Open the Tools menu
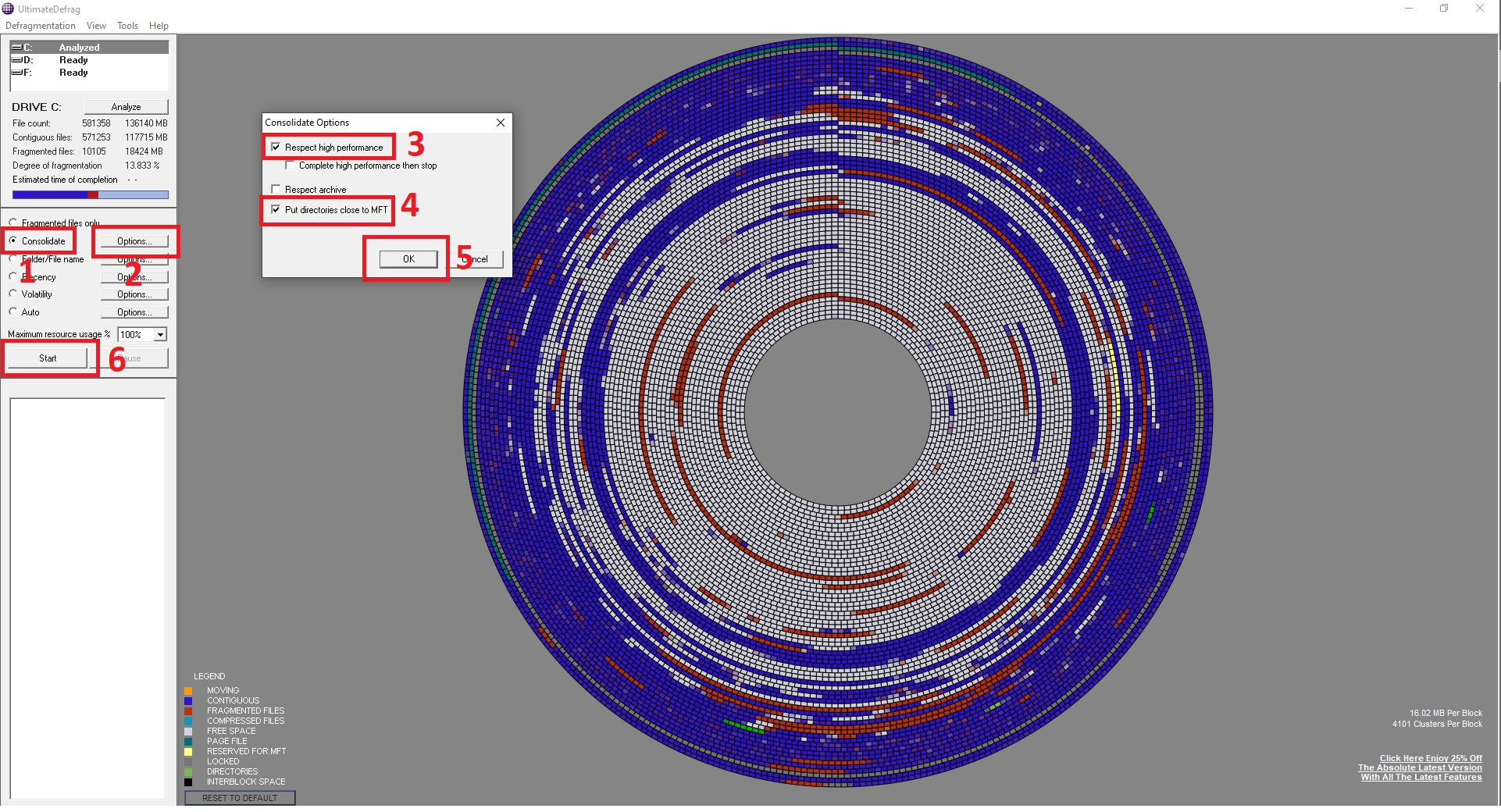The width and height of the screenshot is (1501, 812). click(127, 26)
